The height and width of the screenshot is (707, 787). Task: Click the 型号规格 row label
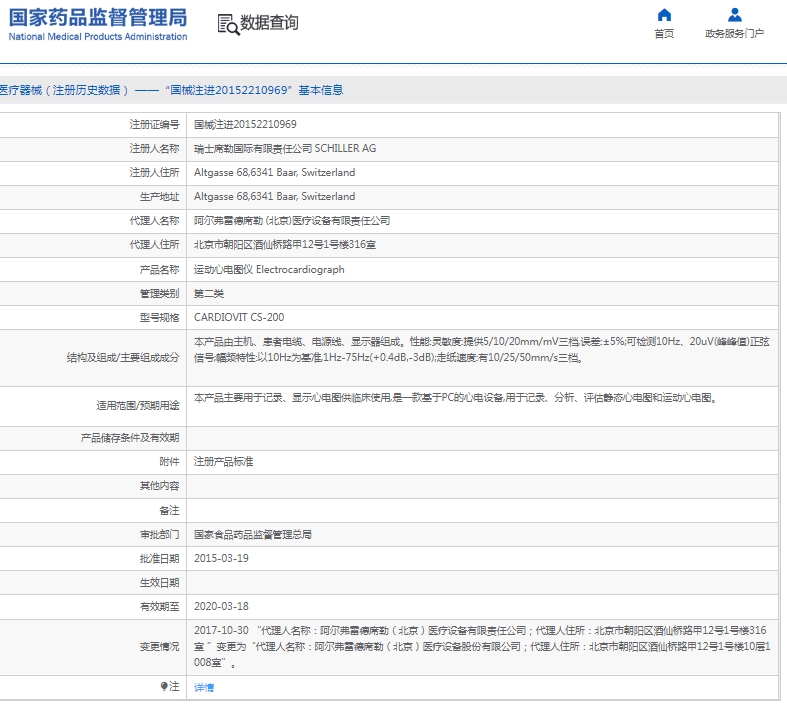point(159,318)
